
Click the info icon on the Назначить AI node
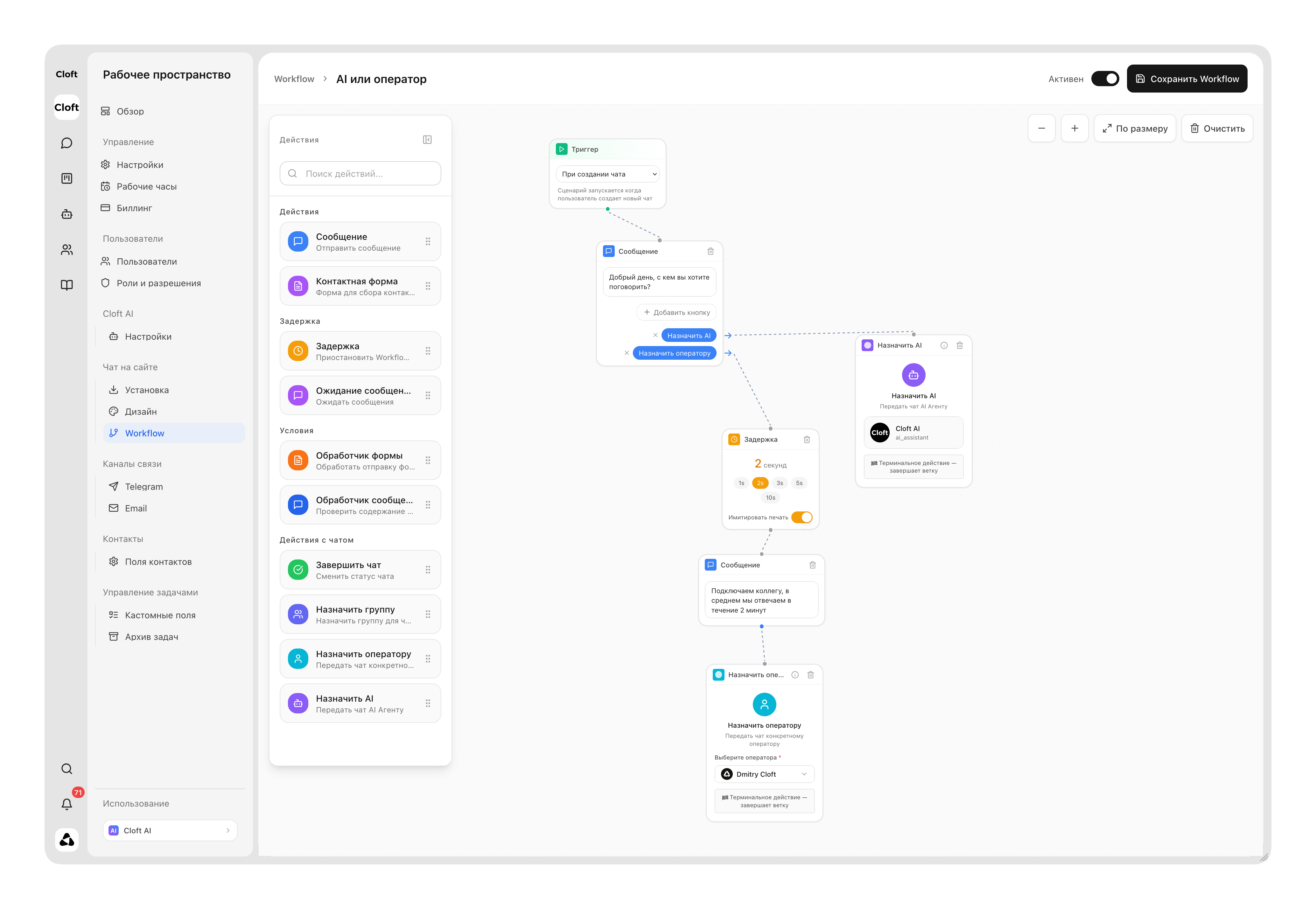click(x=944, y=345)
